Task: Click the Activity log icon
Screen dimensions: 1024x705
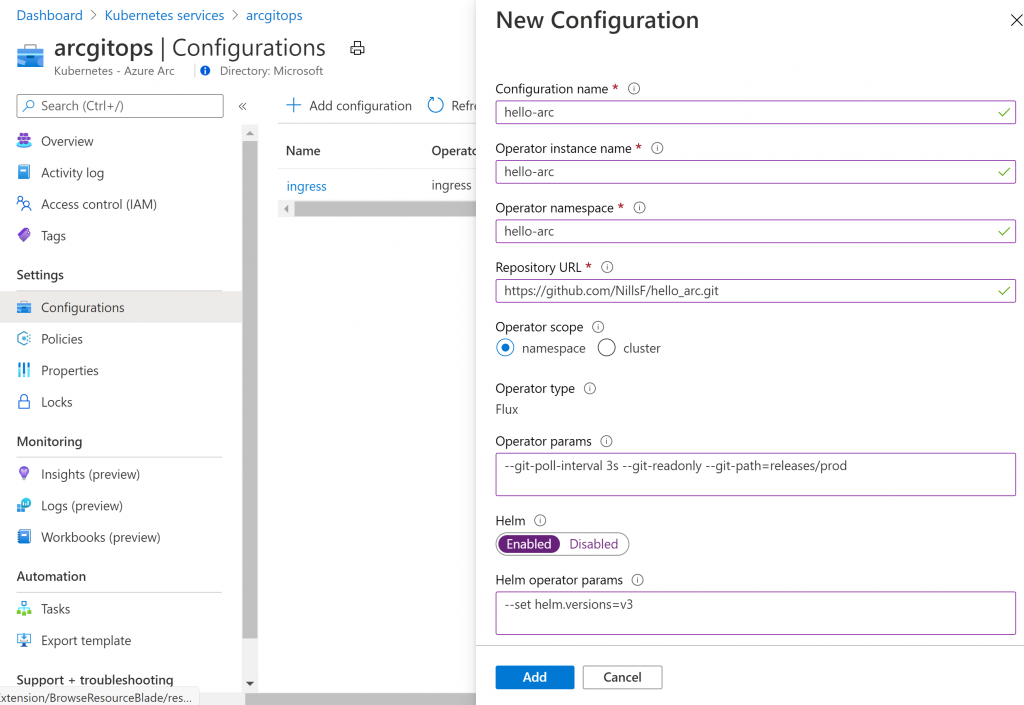Action: [x=24, y=172]
